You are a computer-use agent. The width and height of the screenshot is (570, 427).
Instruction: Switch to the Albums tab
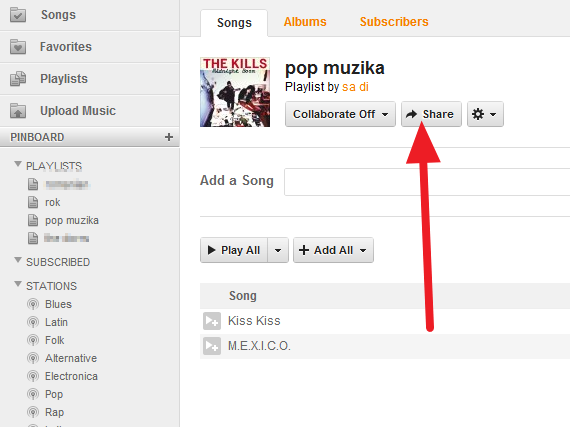[305, 22]
